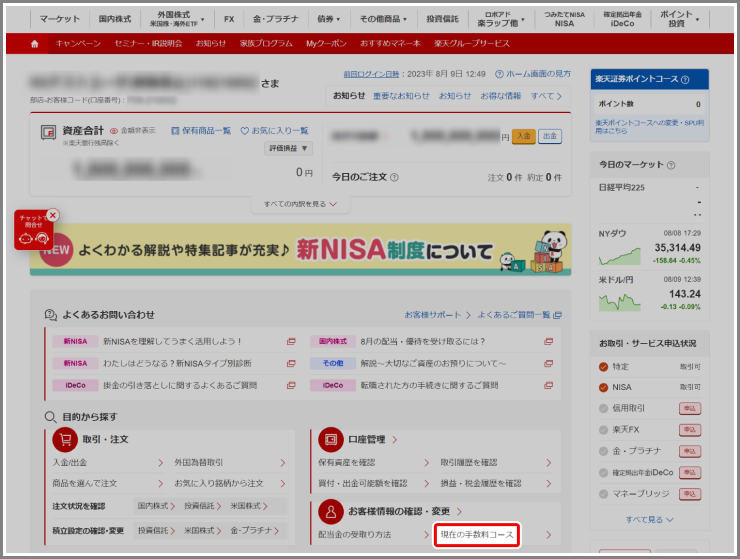Open external icon for 掛金の引き落とし

(x=291, y=386)
